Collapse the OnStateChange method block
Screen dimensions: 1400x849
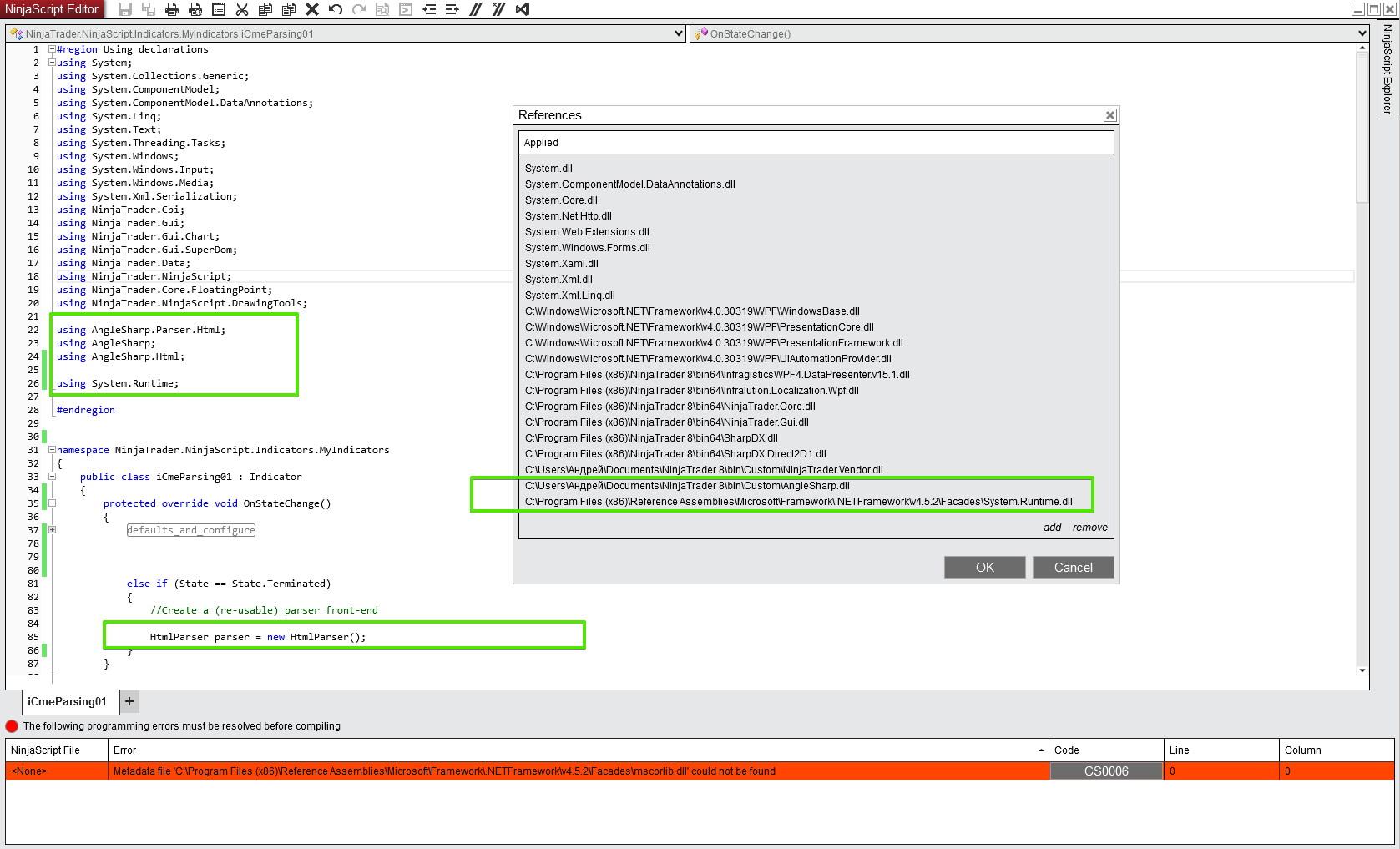click(52, 503)
